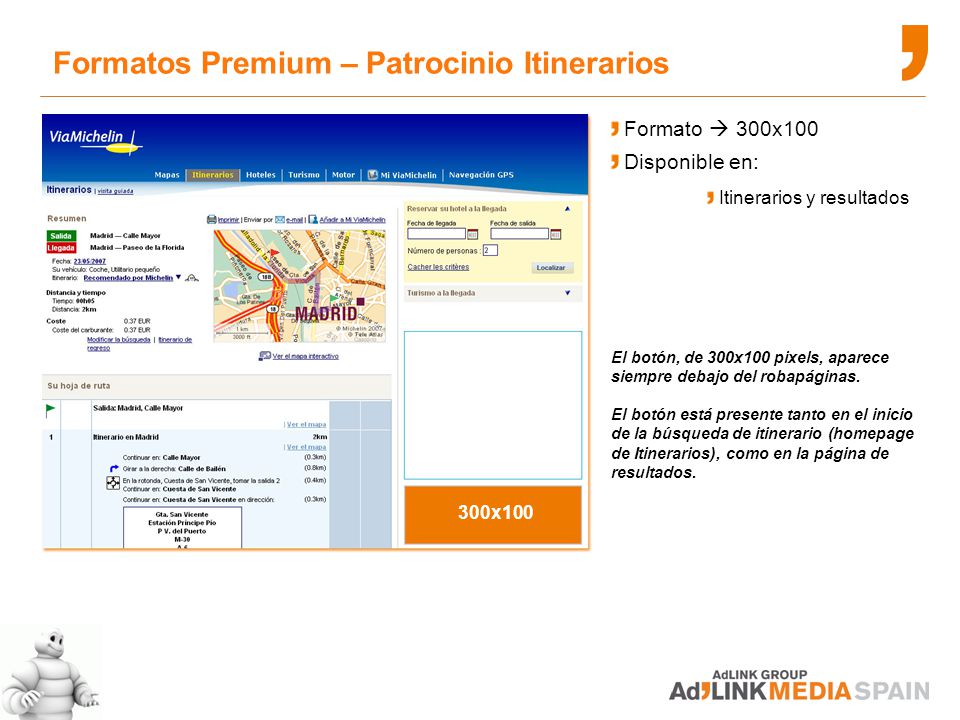Image resolution: width=960 pixels, height=720 pixels.
Task: Open the arrival date calendar icon
Action: pyautogui.click(x=473, y=234)
